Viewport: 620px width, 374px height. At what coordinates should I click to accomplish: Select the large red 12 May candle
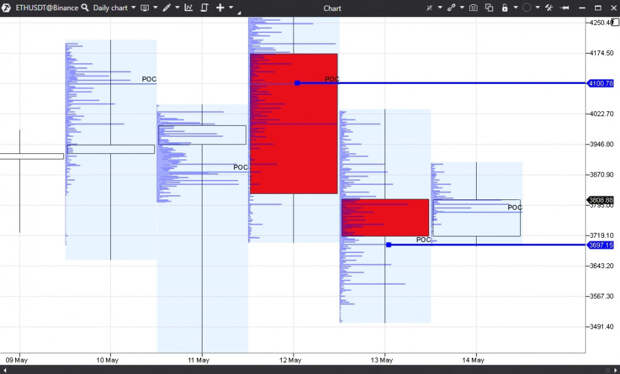(294, 124)
